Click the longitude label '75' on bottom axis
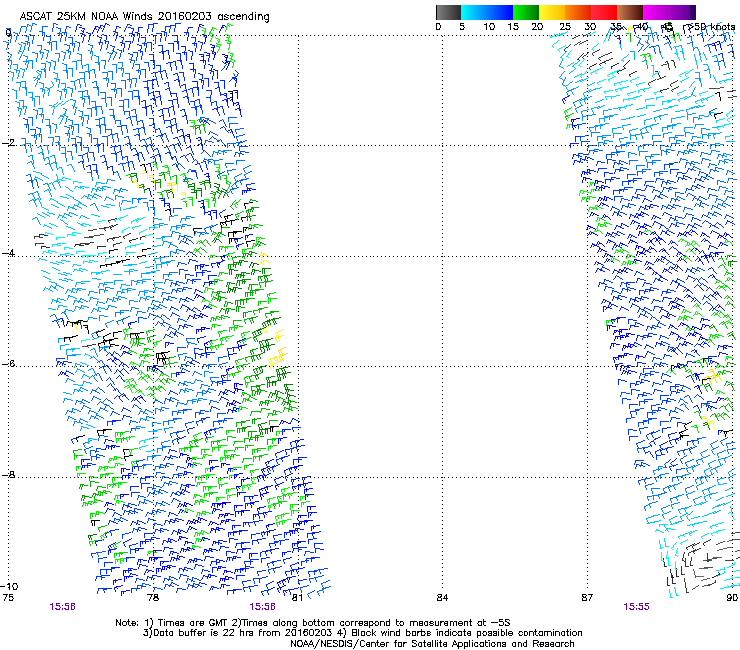Image resolution: width=740 pixels, height=650 pixels. tap(8, 598)
